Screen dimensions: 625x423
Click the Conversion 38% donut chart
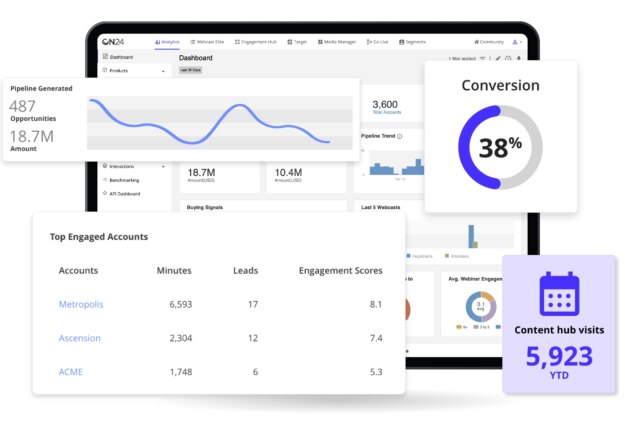coord(500,148)
